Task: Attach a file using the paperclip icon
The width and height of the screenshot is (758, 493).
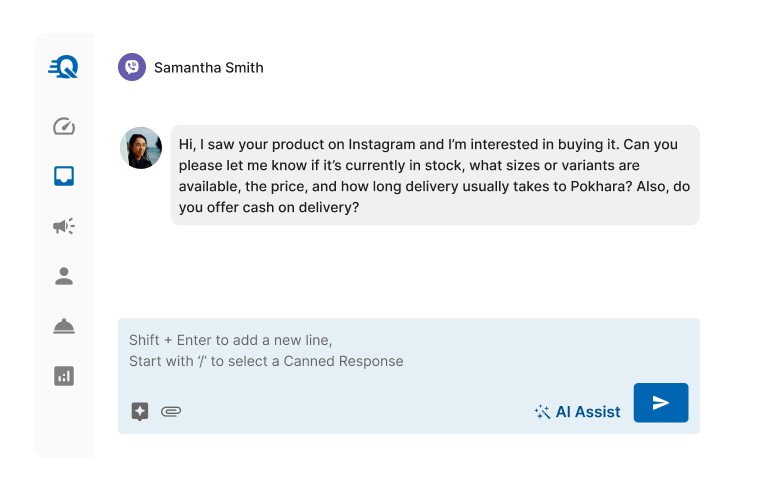Action: pyautogui.click(x=171, y=411)
